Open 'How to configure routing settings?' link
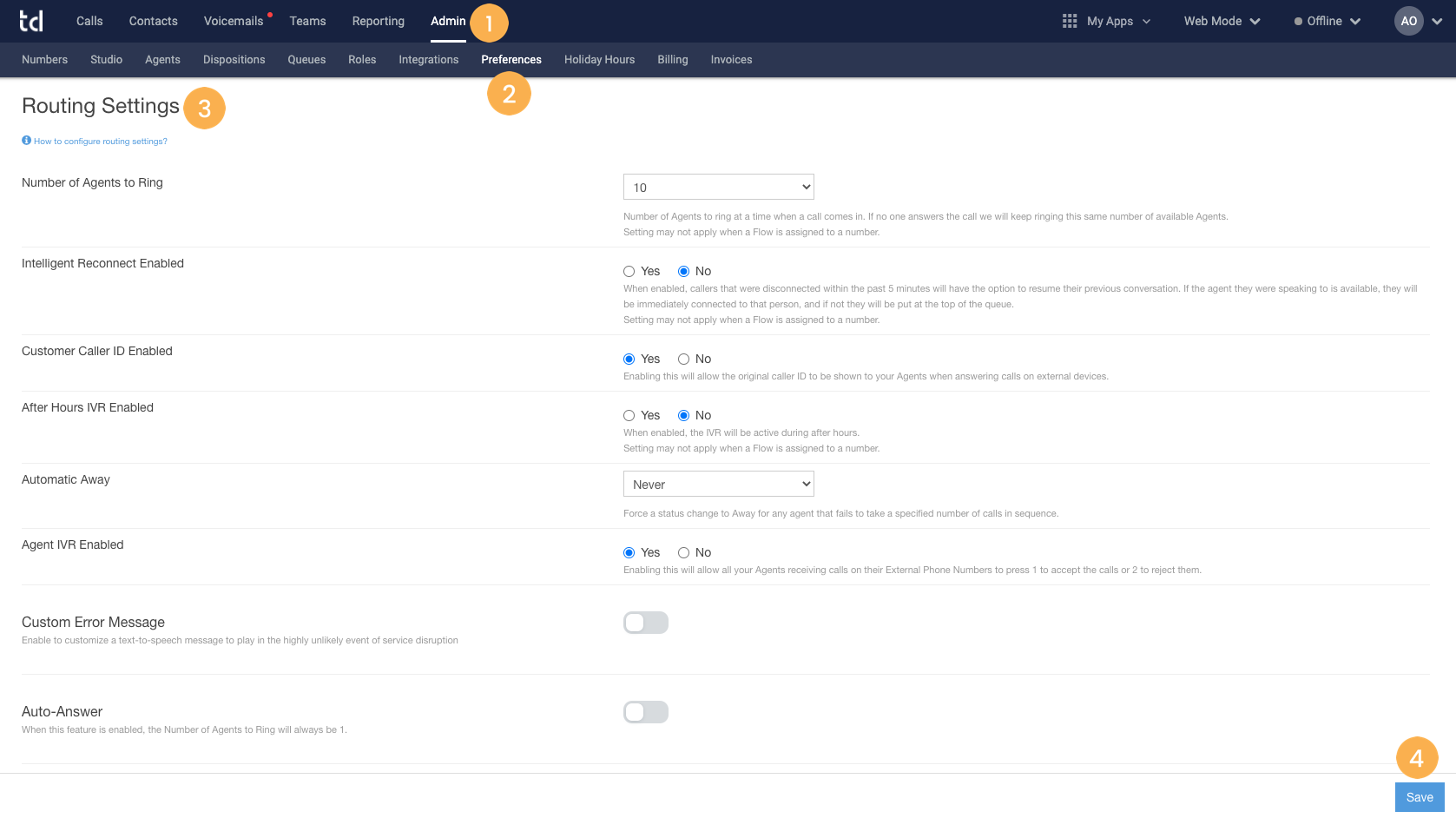 (101, 142)
